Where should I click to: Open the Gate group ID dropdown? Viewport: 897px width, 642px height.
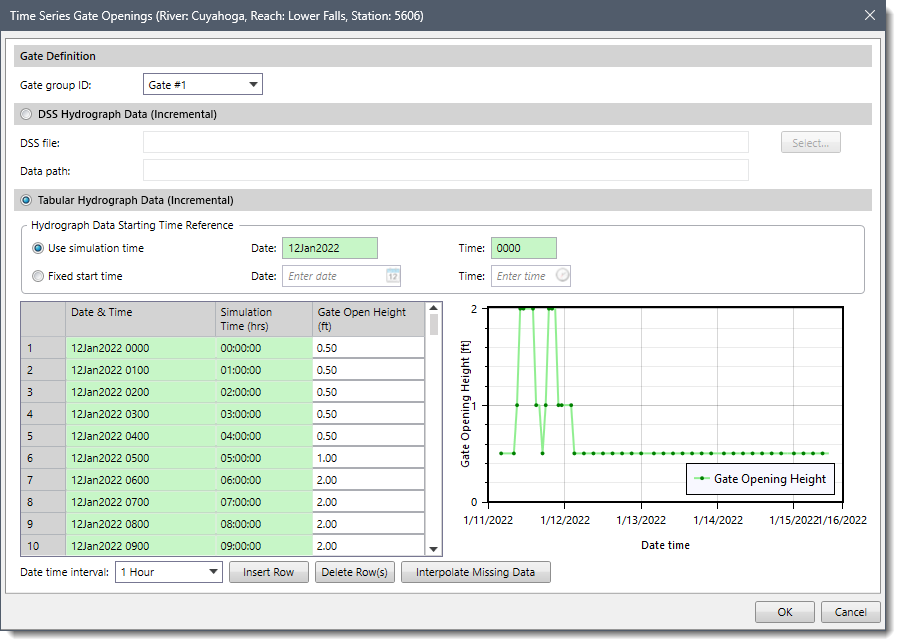pos(203,85)
